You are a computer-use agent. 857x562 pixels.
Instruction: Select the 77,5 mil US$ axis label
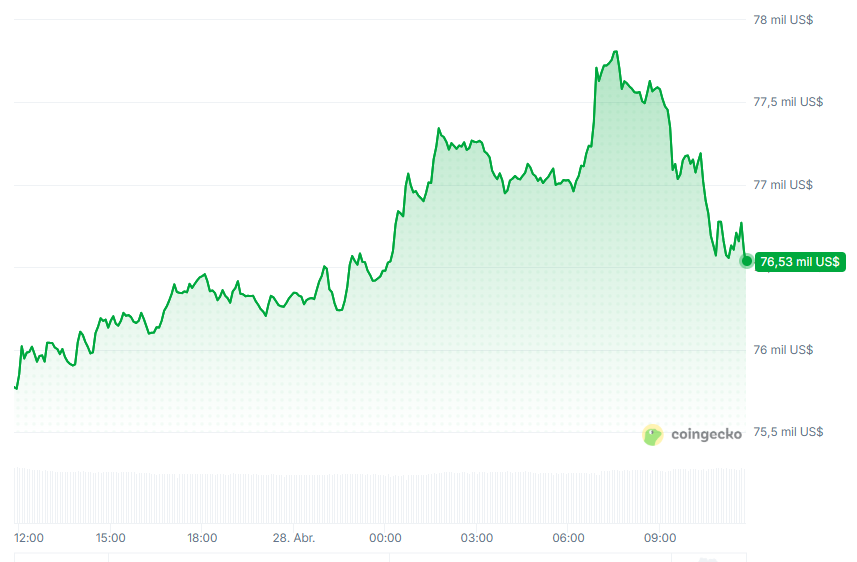click(788, 102)
